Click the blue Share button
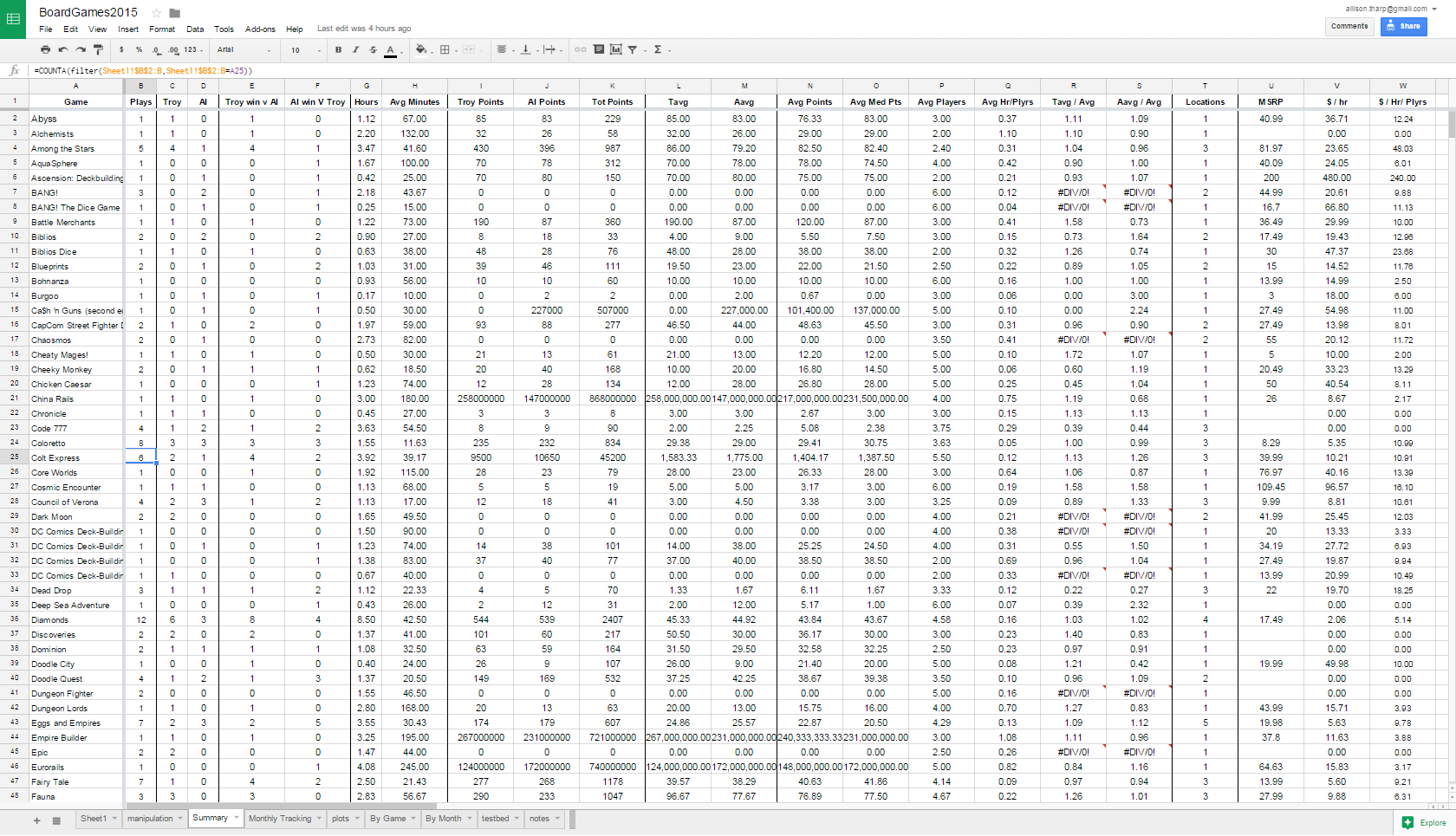Viewport: 1456px width, 836px height. (1404, 26)
